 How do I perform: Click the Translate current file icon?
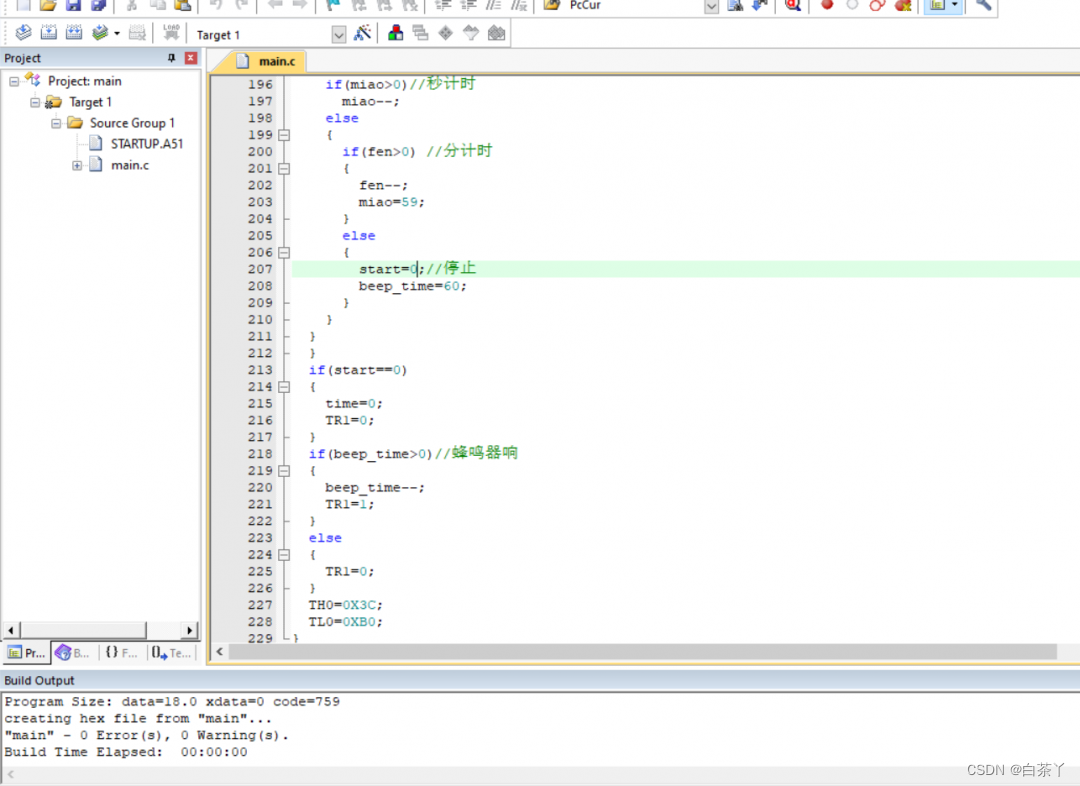[24, 34]
